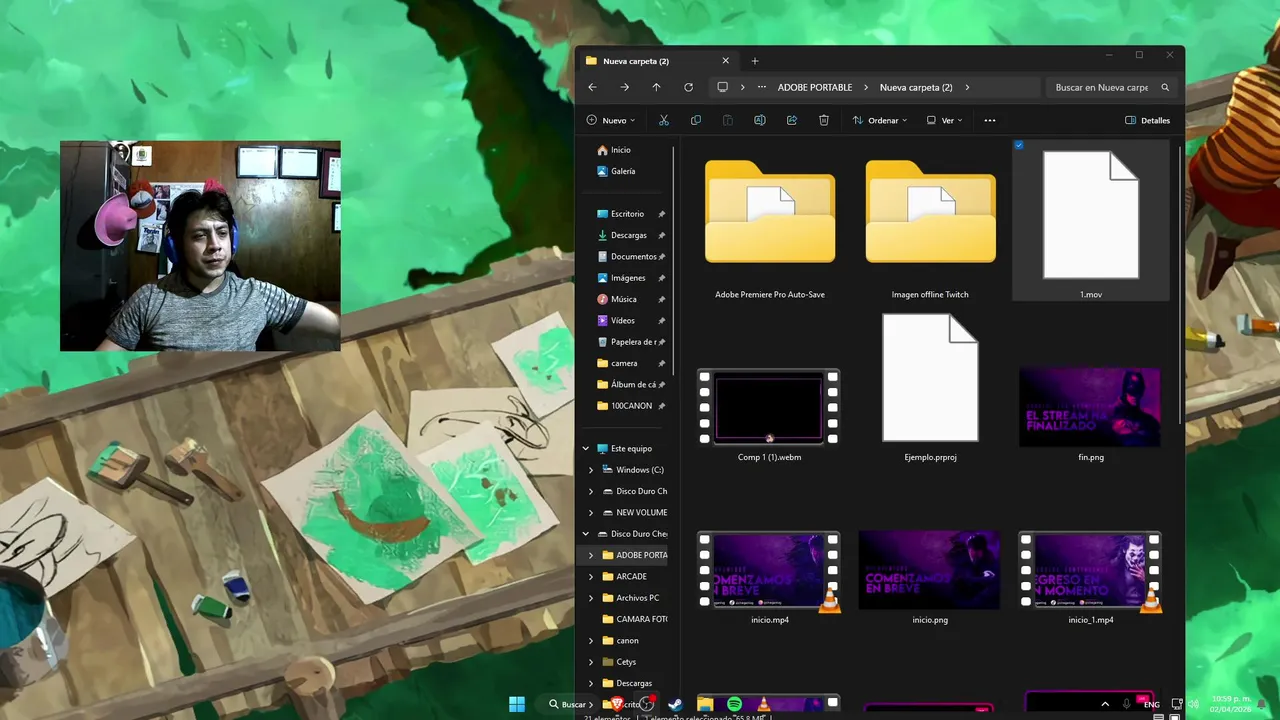Open Spotify from the taskbar
The width and height of the screenshot is (1280, 720).
click(734, 705)
